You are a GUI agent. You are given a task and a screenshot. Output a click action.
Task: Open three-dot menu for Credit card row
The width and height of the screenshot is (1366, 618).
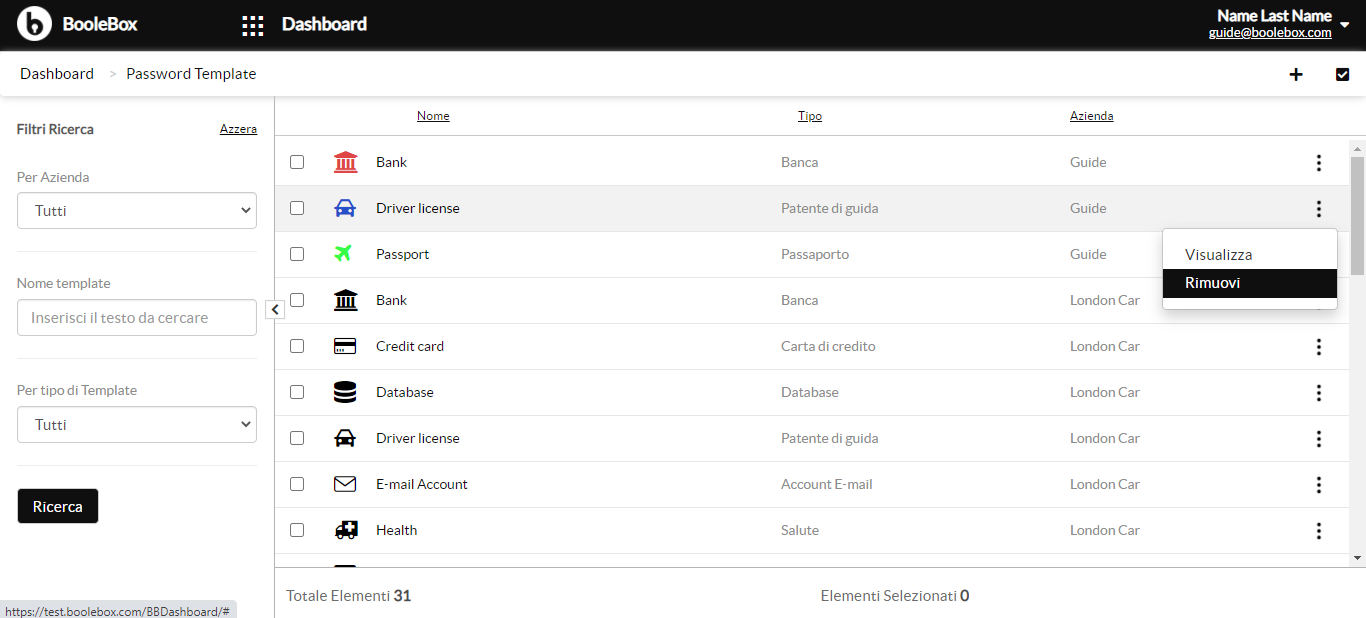pos(1319,346)
